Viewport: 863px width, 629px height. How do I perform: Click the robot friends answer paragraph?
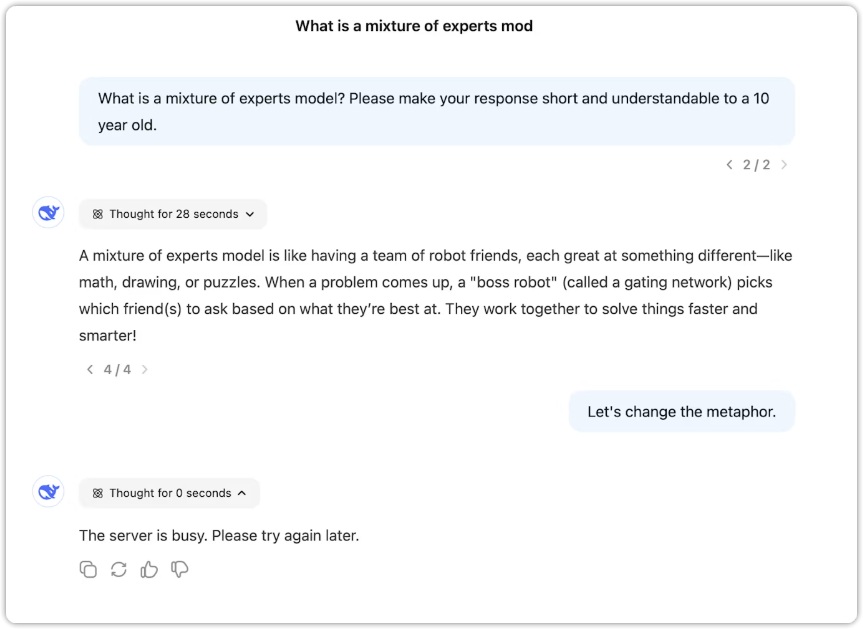click(x=435, y=296)
